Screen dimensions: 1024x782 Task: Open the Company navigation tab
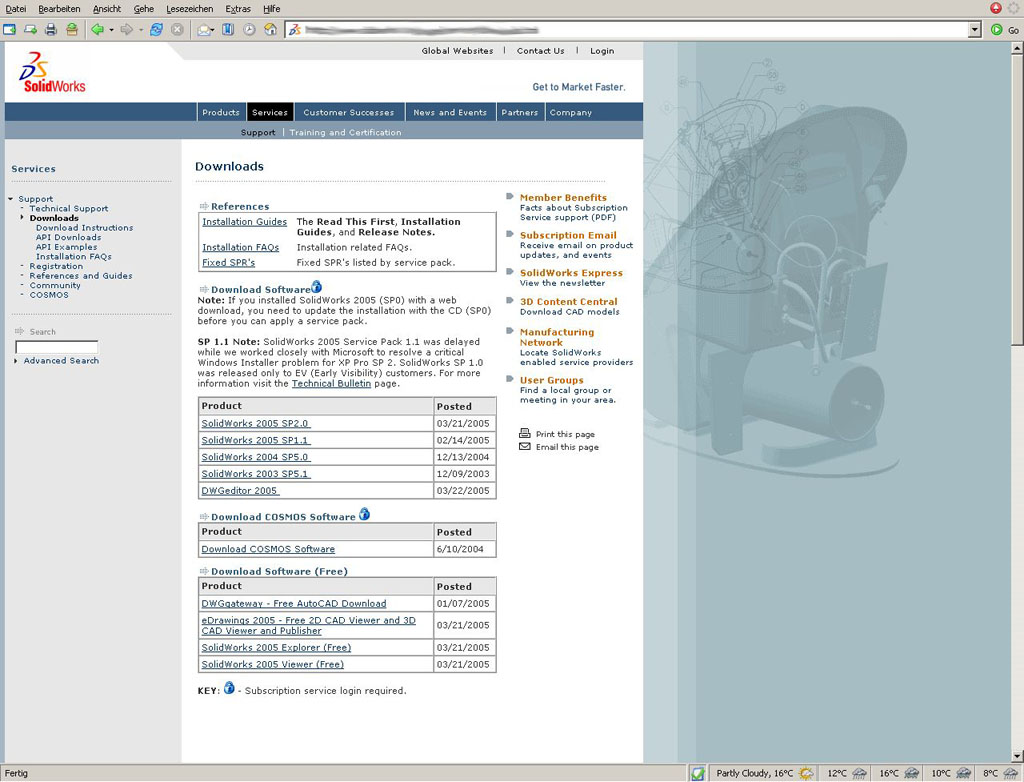tap(571, 112)
